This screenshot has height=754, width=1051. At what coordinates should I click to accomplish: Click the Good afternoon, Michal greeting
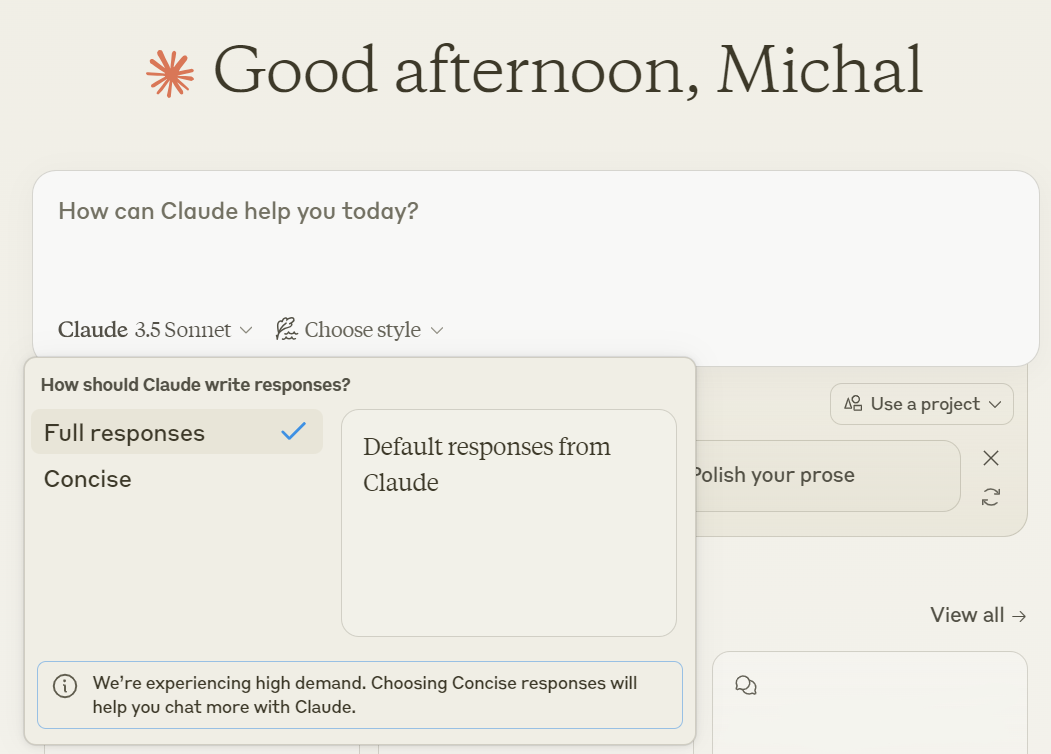[567, 70]
